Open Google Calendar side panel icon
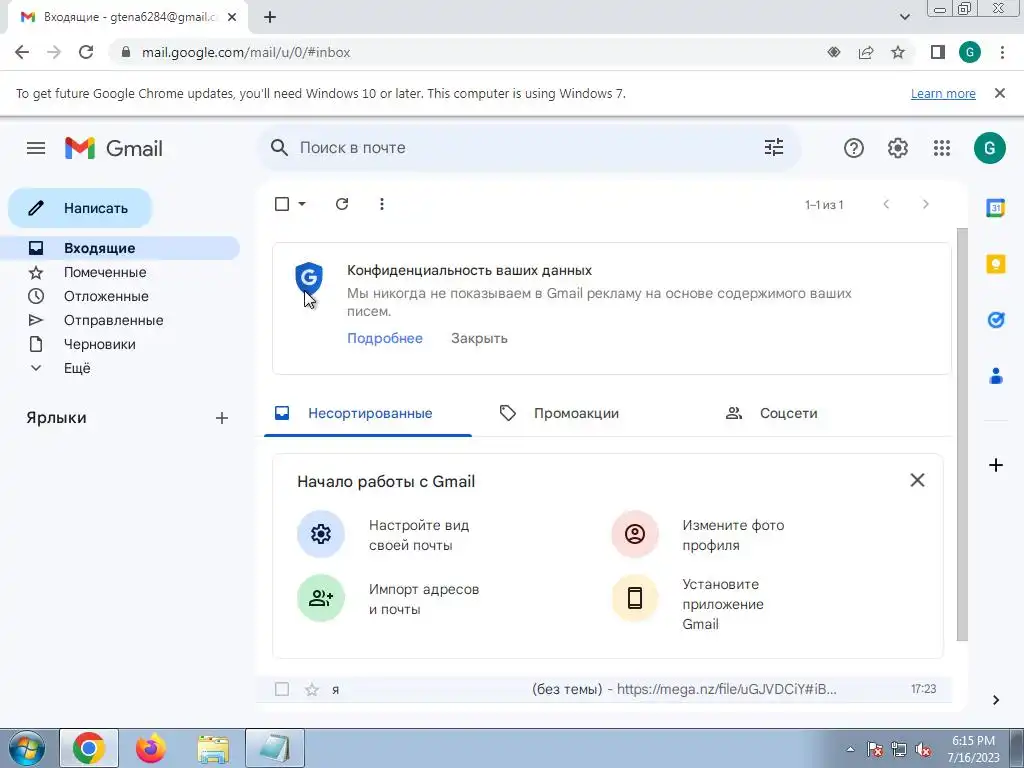The width and height of the screenshot is (1024, 768). (995, 208)
